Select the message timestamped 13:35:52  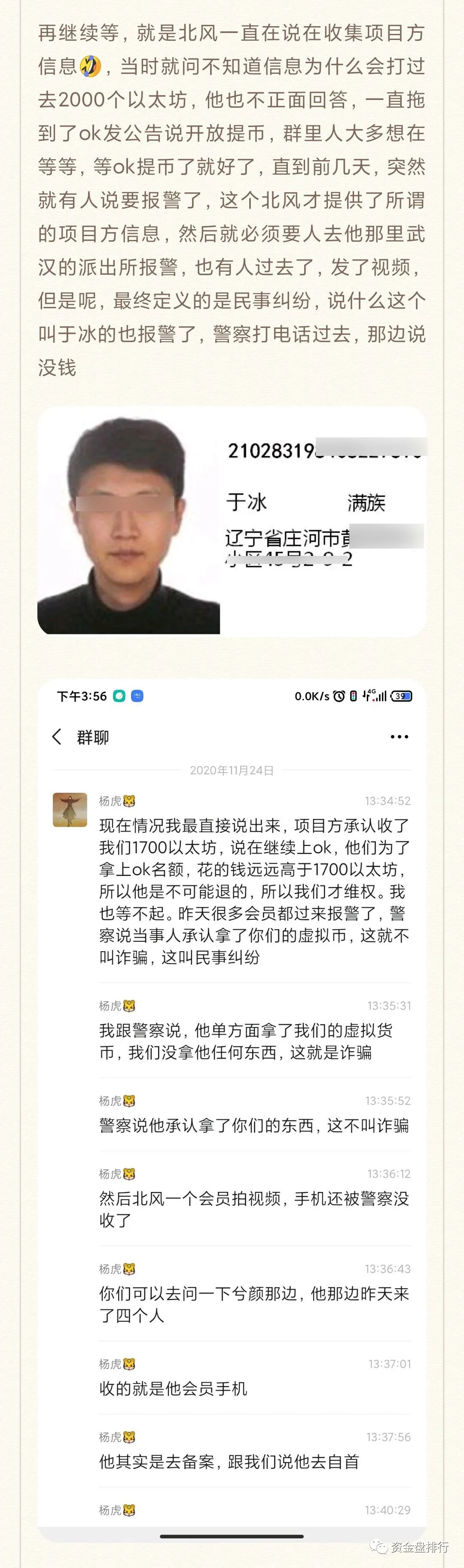tap(254, 1125)
